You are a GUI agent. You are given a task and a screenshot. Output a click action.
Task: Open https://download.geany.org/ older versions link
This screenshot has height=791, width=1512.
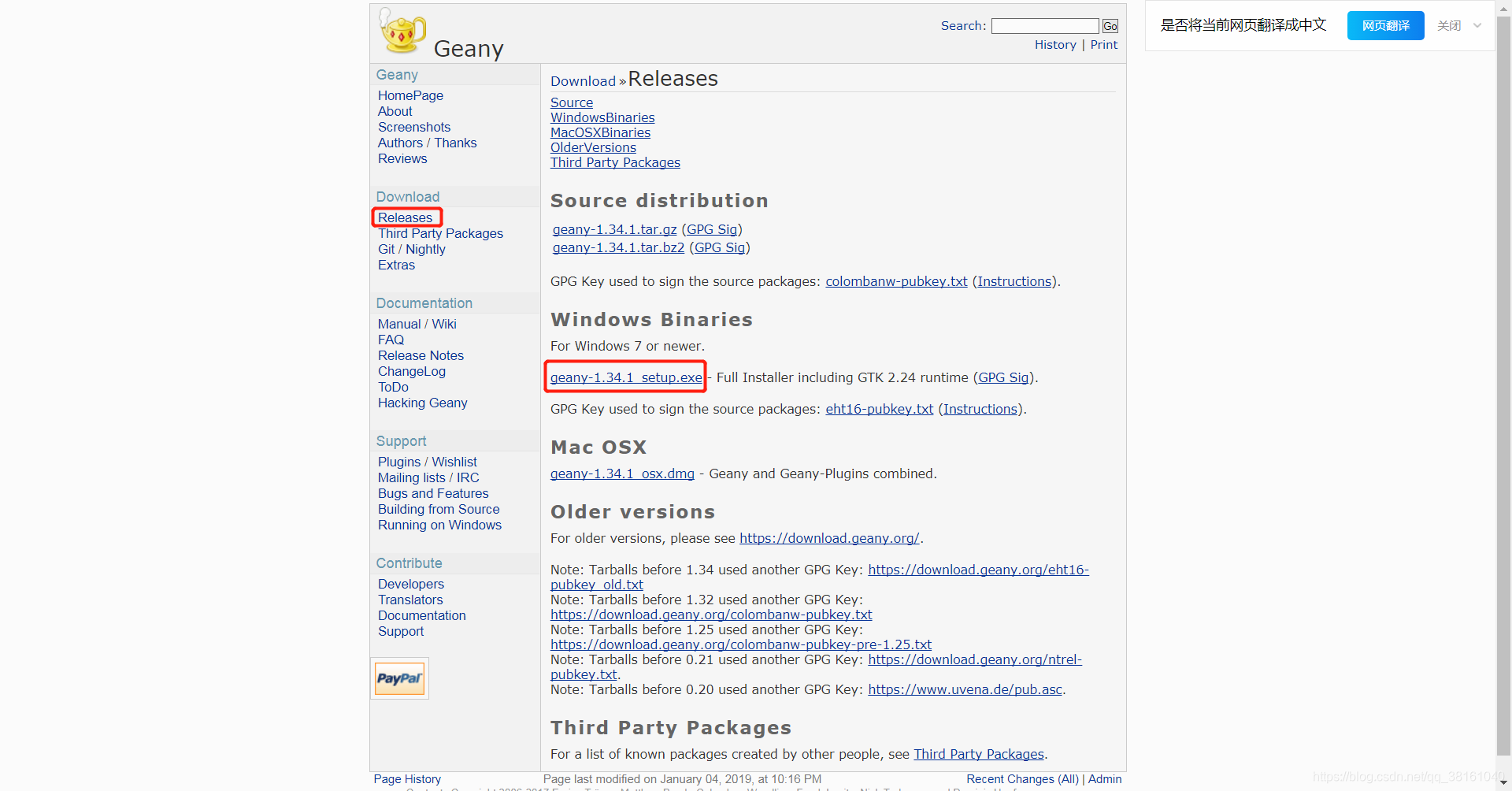(829, 538)
